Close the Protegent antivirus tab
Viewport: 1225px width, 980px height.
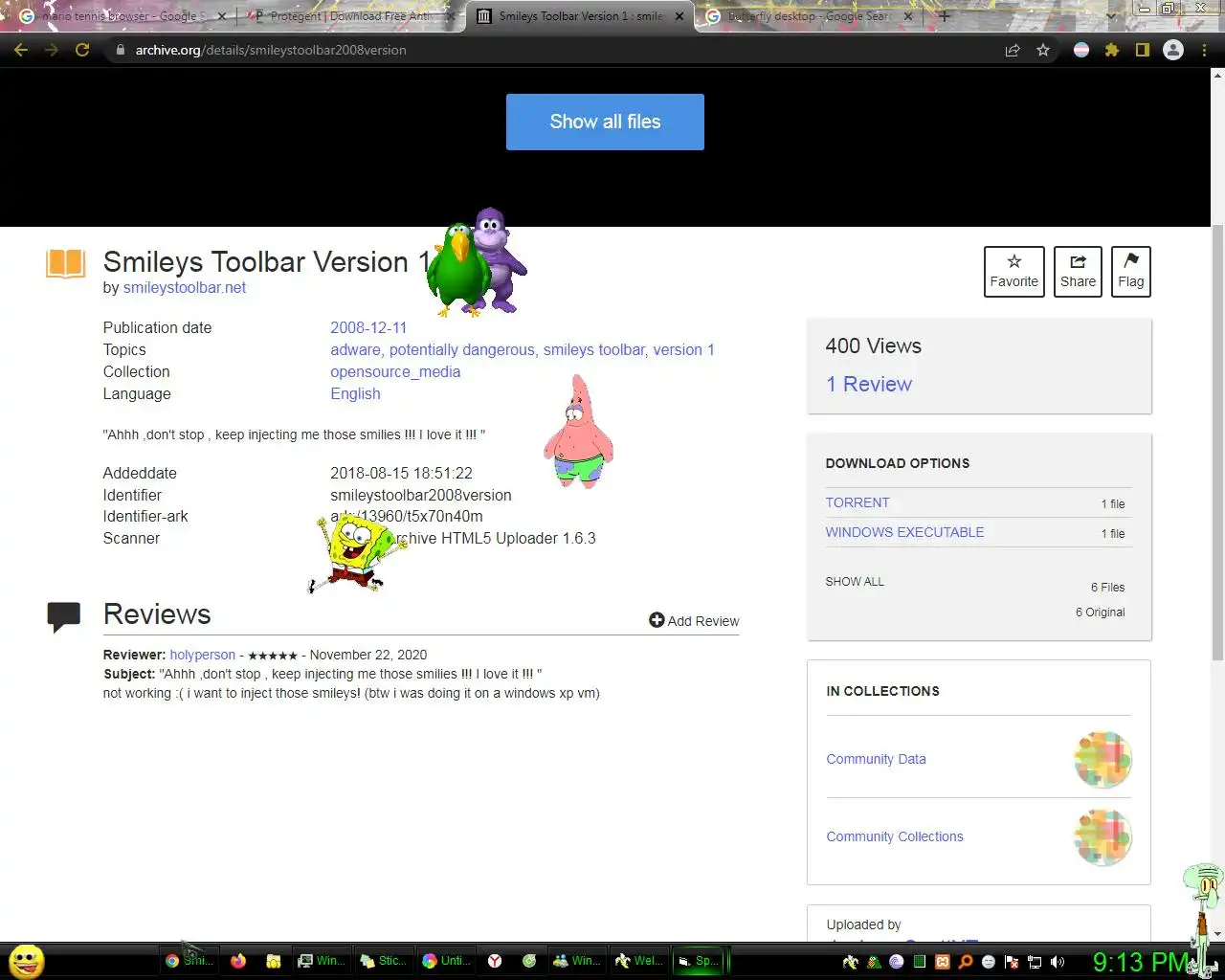451,16
